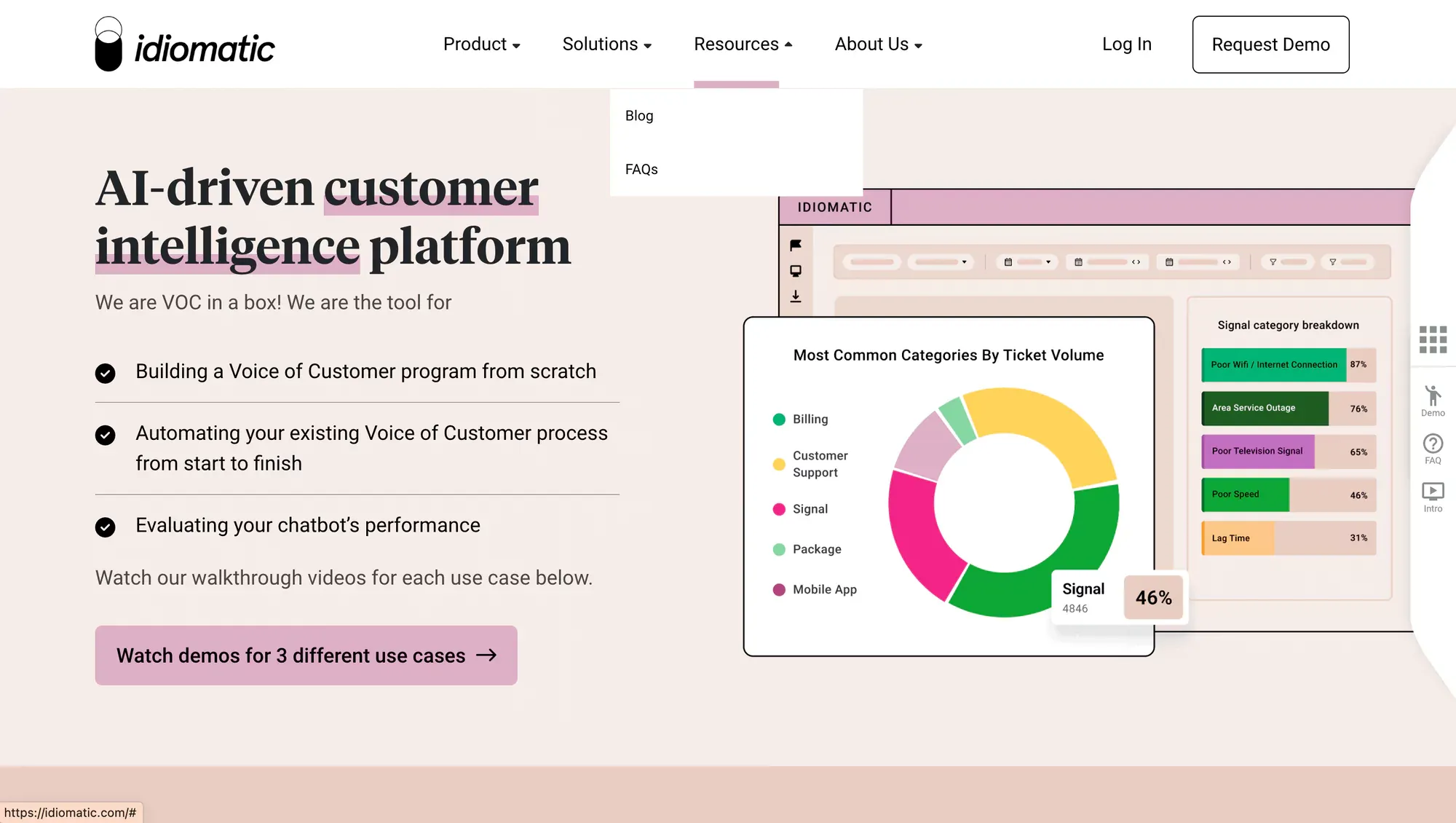Viewport: 1456px width, 823px height.
Task: Click the Most Common Categories By Ticket Volume title
Action: coord(949,355)
